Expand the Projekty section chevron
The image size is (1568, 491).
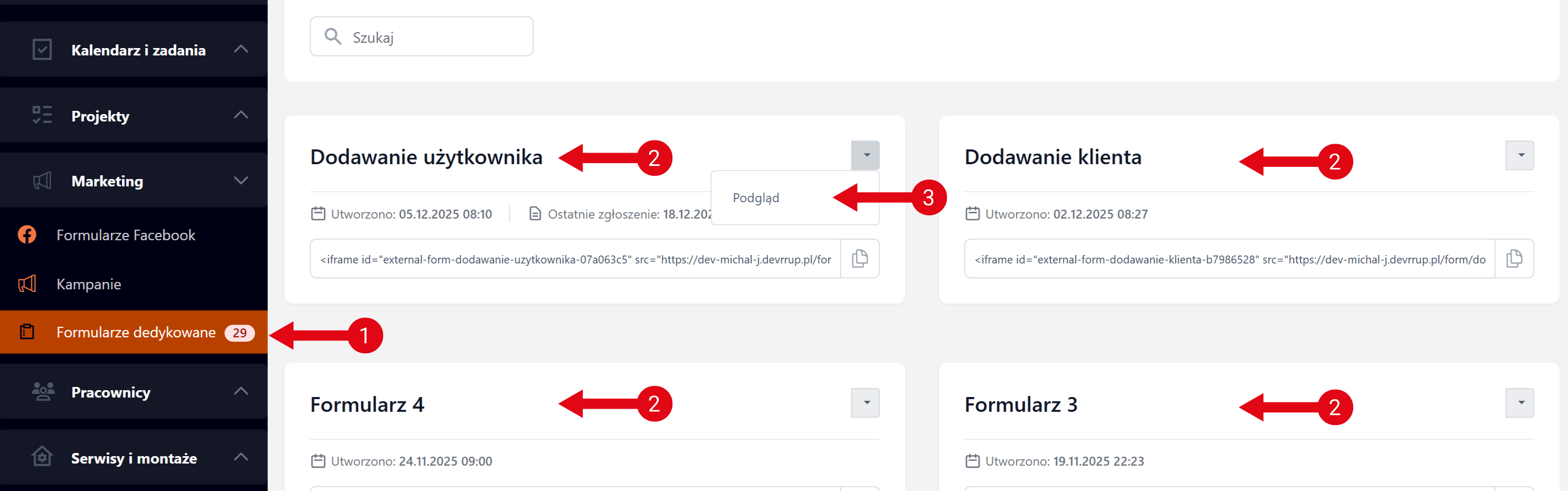coord(241,115)
